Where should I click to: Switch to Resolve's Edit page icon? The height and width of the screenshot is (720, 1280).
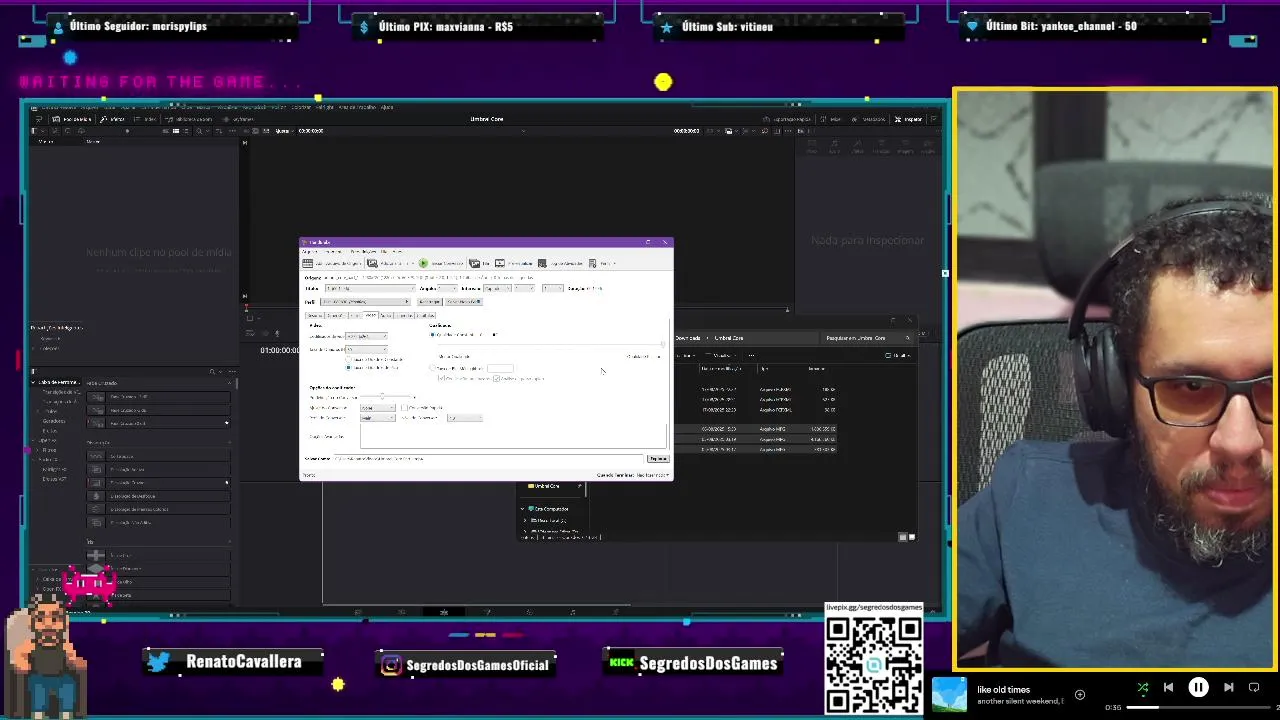click(444, 612)
